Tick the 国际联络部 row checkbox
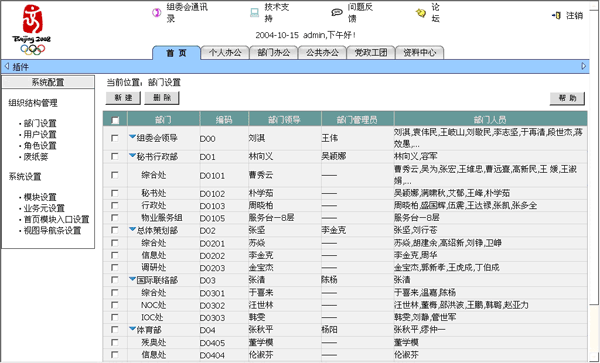This screenshot has width=600, height=363. tap(114, 280)
